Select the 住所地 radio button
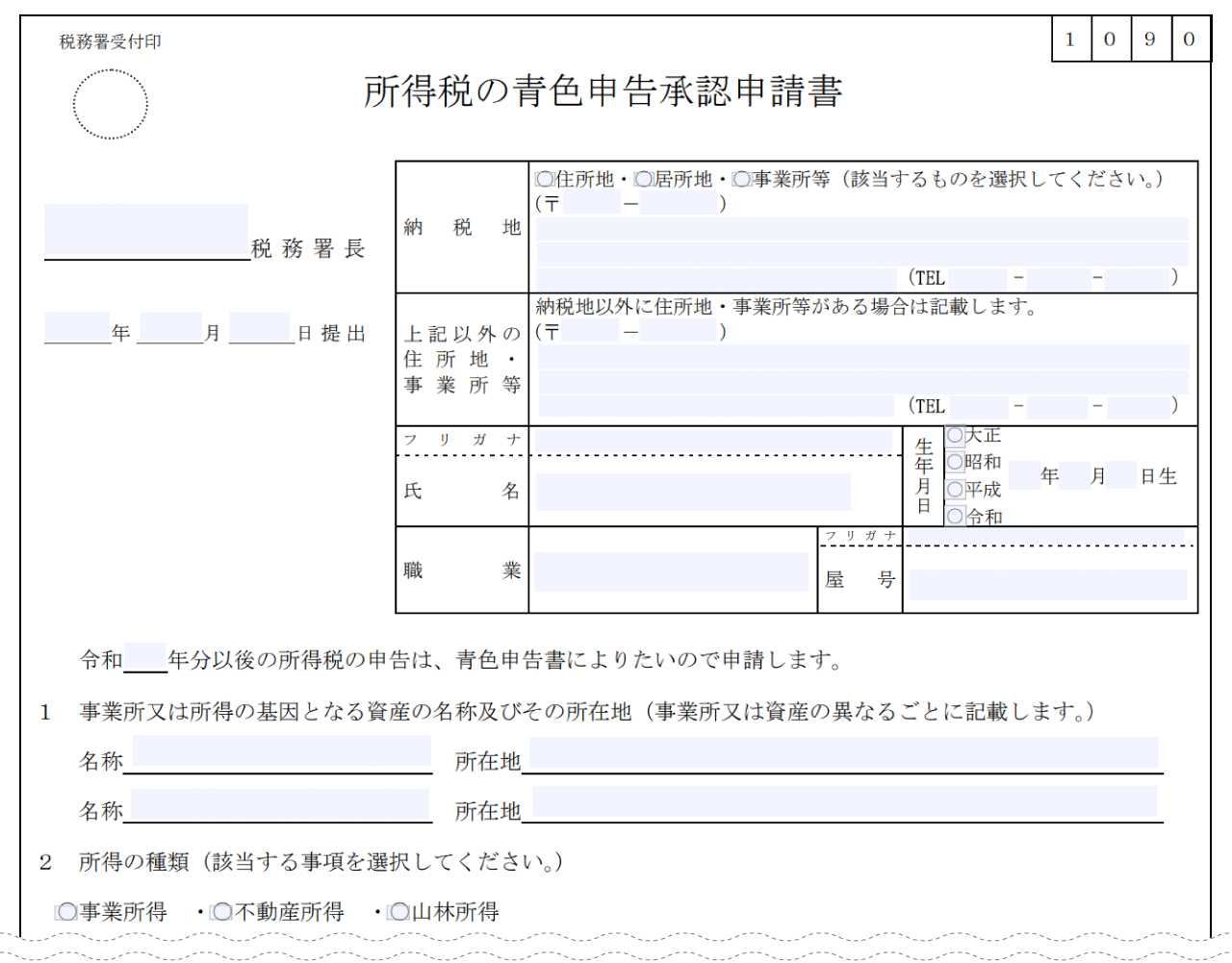The height and width of the screenshot is (963, 1232). (x=545, y=179)
